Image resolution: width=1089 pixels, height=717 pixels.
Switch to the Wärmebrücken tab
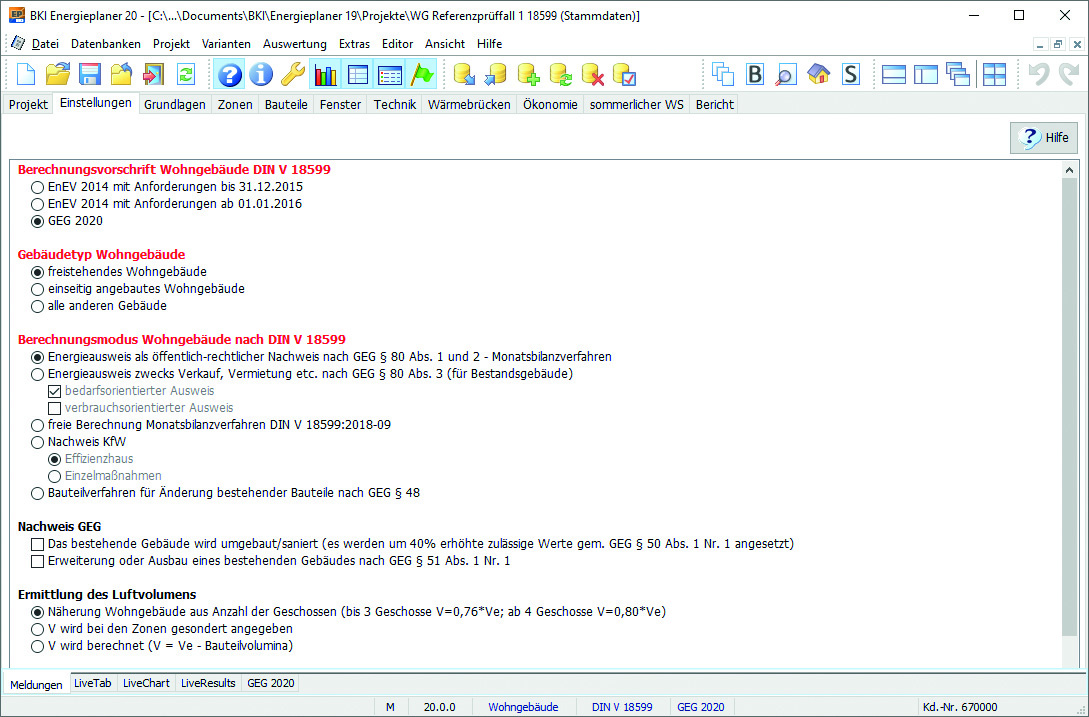pos(469,104)
